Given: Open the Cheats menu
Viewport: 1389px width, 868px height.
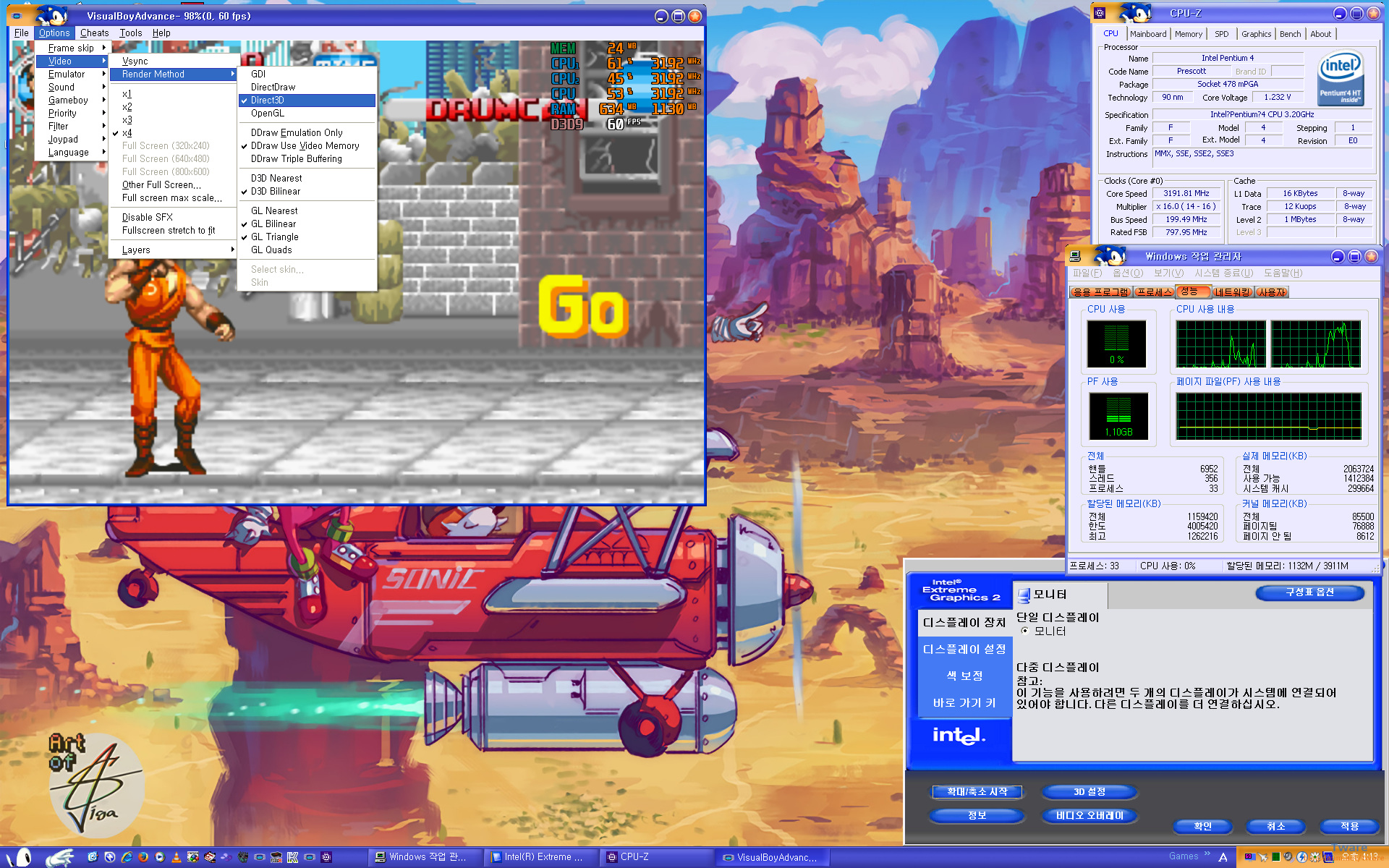Looking at the screenshot, I should 94,33.
